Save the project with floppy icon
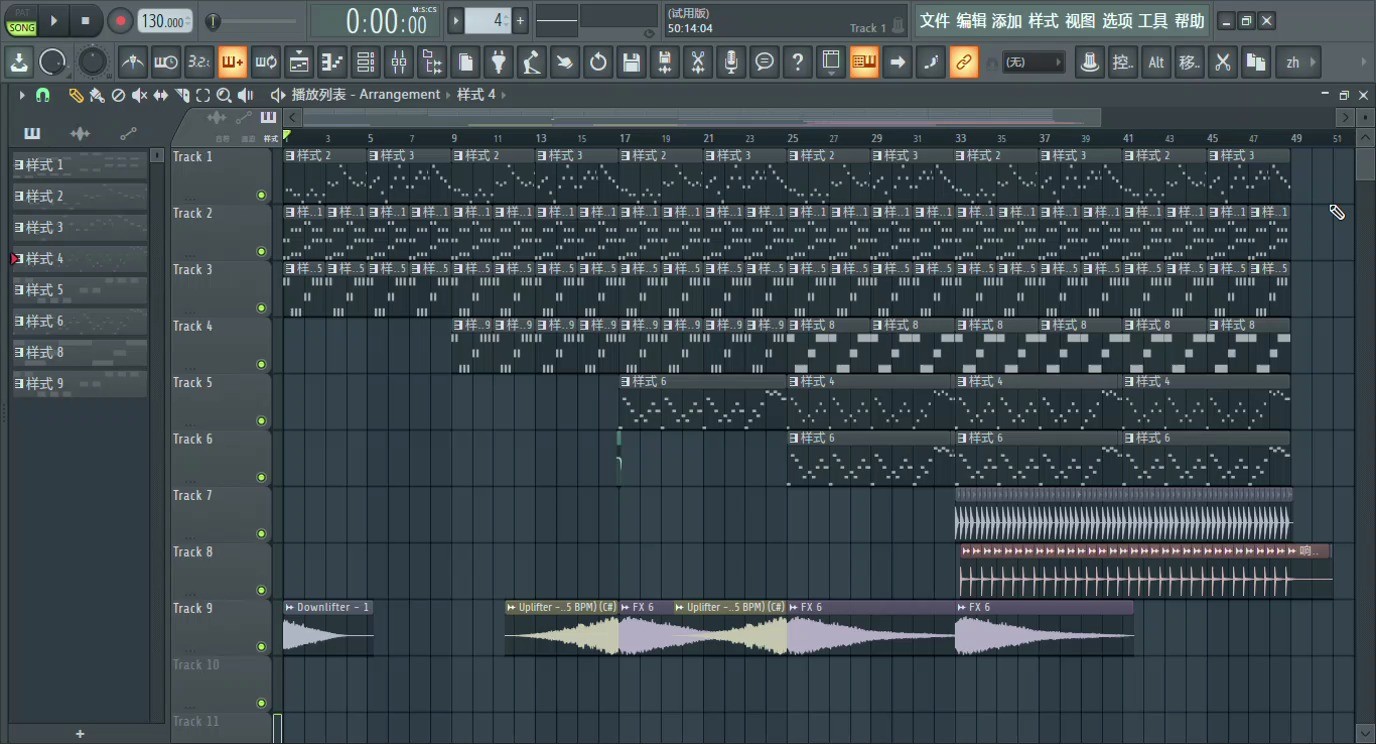Screen dimensions: 1376x744 [631, 62]
